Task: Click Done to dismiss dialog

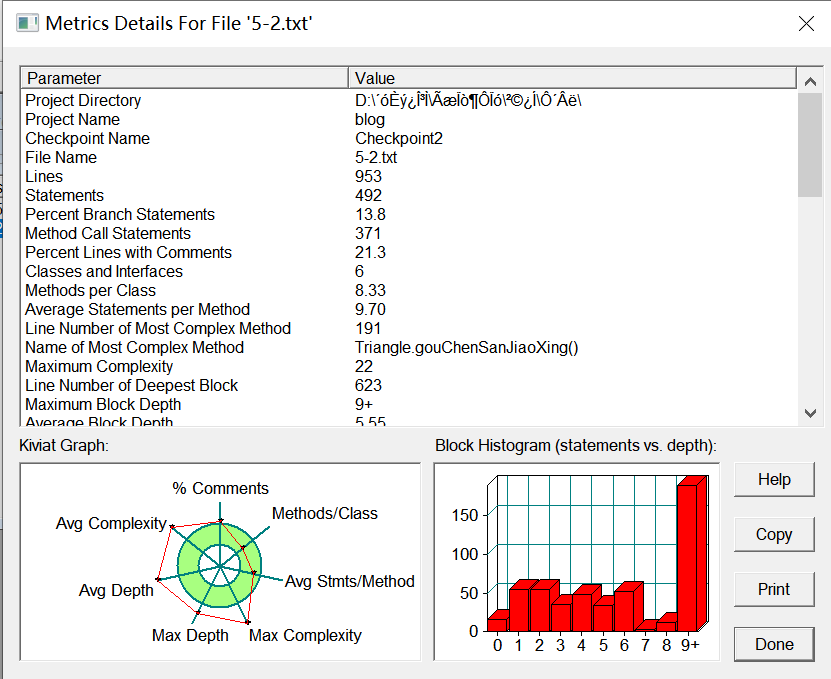Action: (x=774, y=644)
